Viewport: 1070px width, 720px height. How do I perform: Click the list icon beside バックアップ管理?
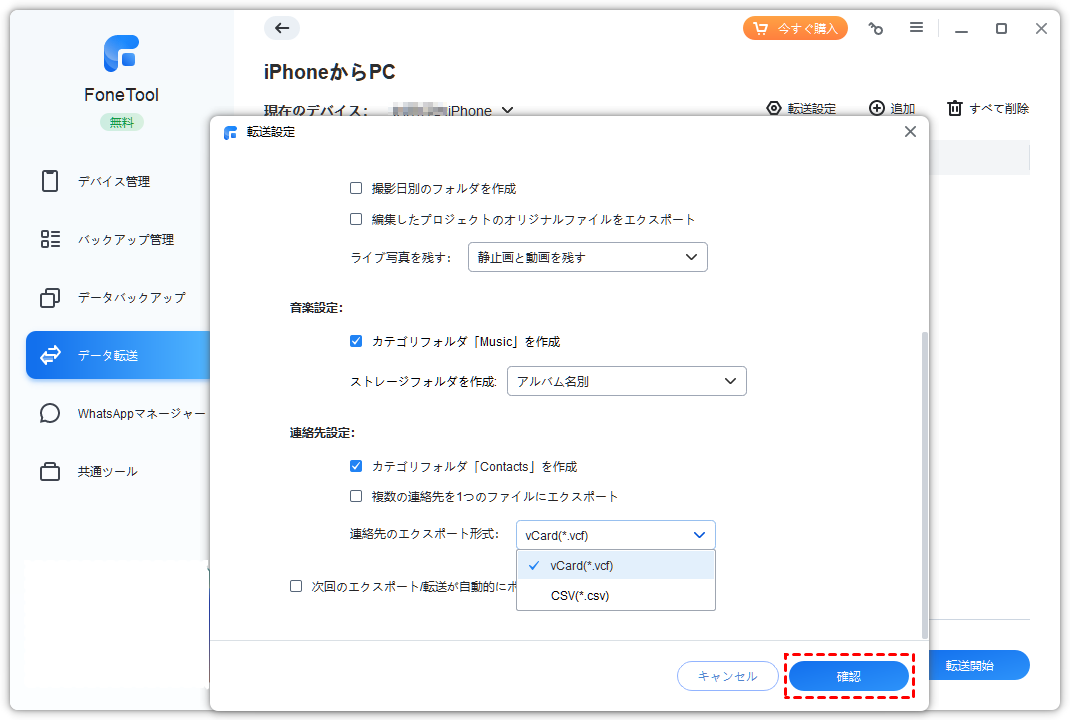pos(50,239)
